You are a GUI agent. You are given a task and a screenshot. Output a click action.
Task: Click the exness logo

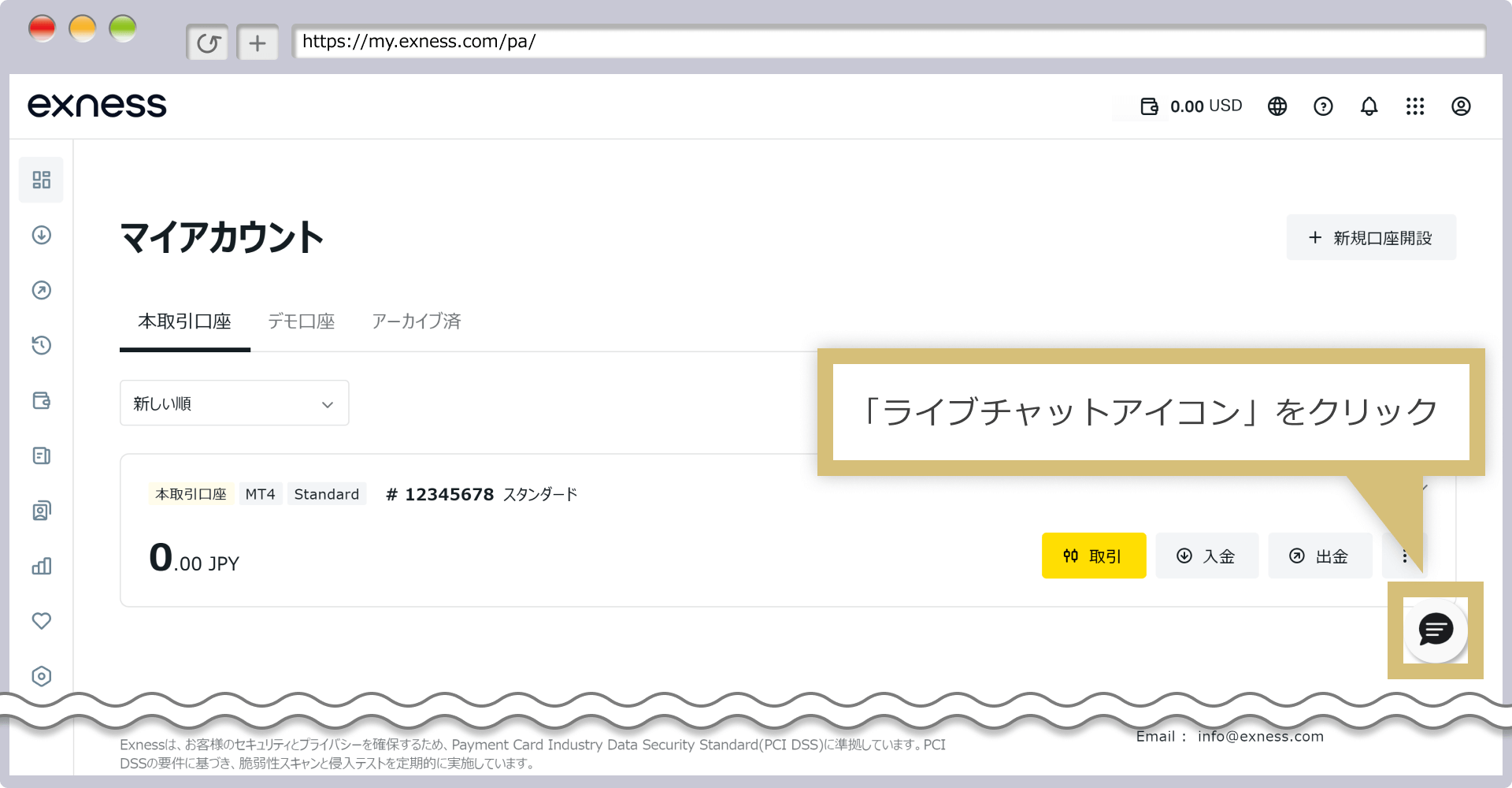97,106
